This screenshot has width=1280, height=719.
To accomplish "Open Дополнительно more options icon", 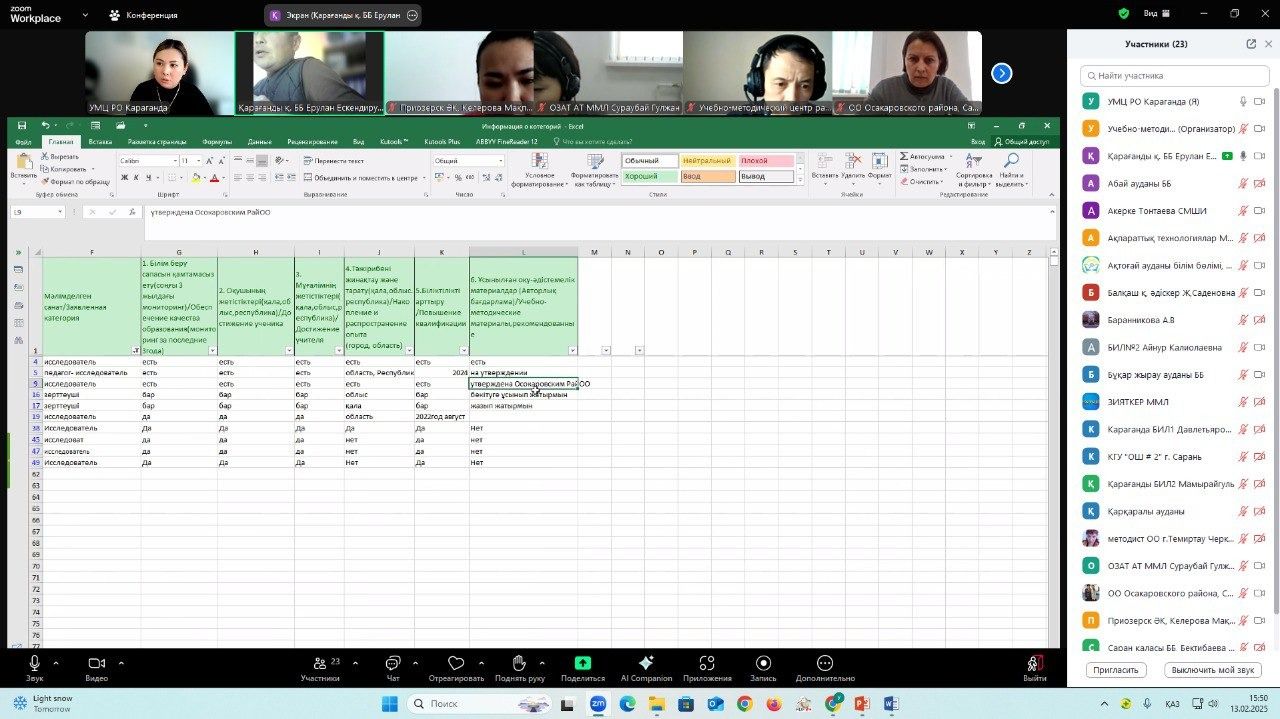I will [x=825, y=663].
